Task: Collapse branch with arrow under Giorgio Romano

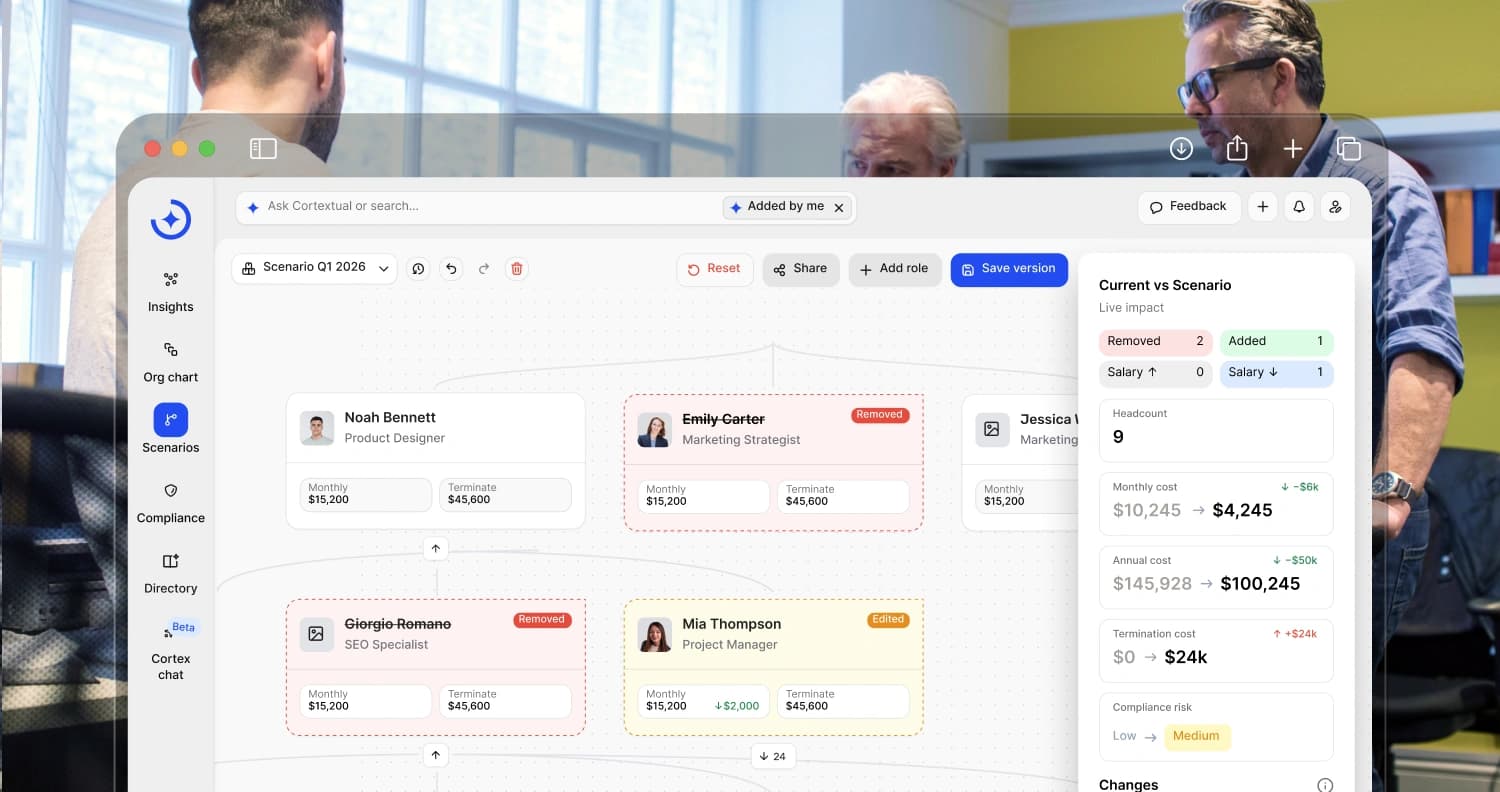Action: tap(435, 755)
